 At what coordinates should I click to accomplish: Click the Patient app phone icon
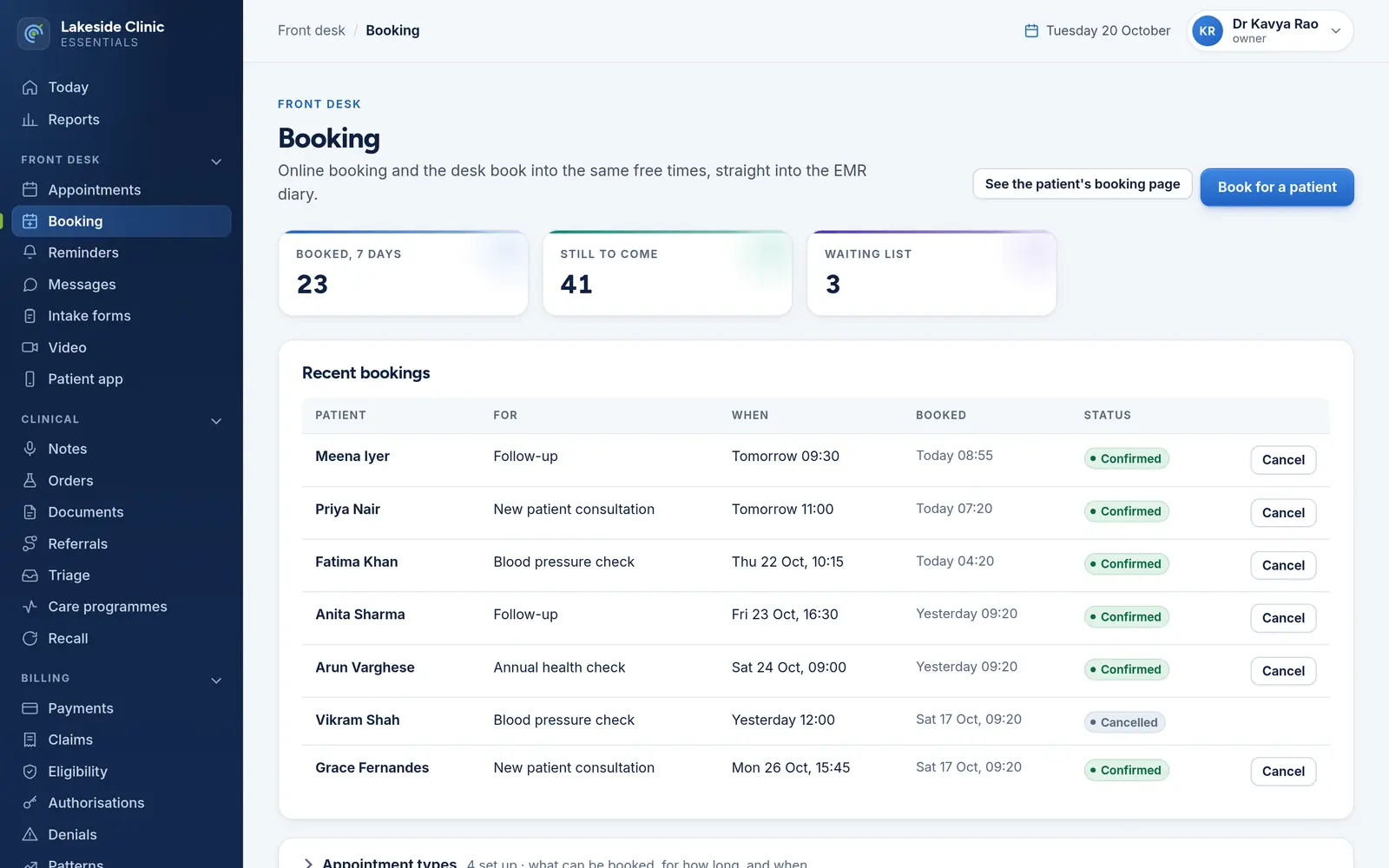pos(30,379)
